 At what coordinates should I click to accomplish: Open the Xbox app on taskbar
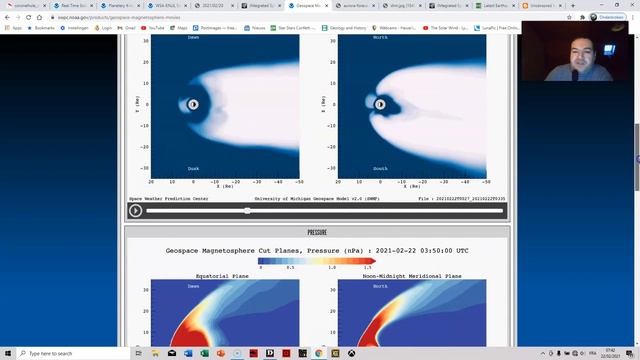click(351, 353)
